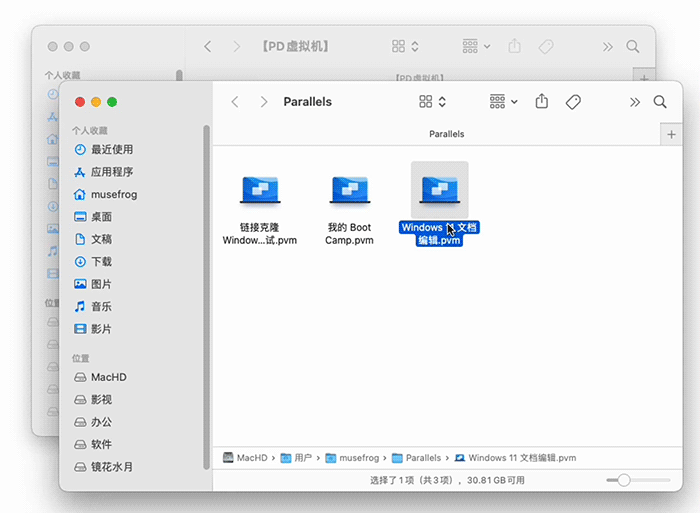Click the Windows 11 文档编辑.pvm file name
700x513 pixels.
click(439, 234)
